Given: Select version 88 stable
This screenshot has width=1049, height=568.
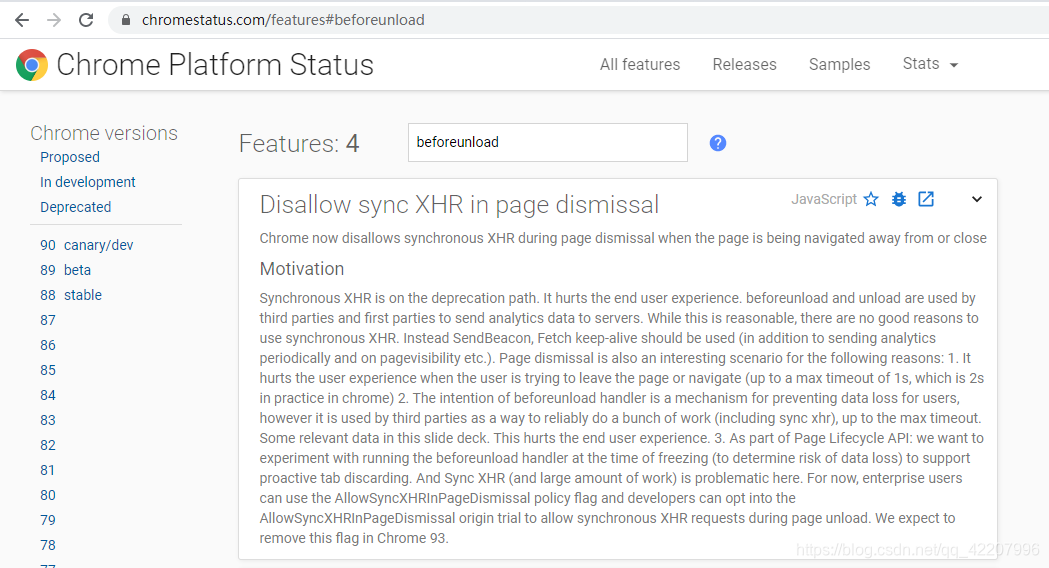Looking at the screenshot, I should point(71,295).
